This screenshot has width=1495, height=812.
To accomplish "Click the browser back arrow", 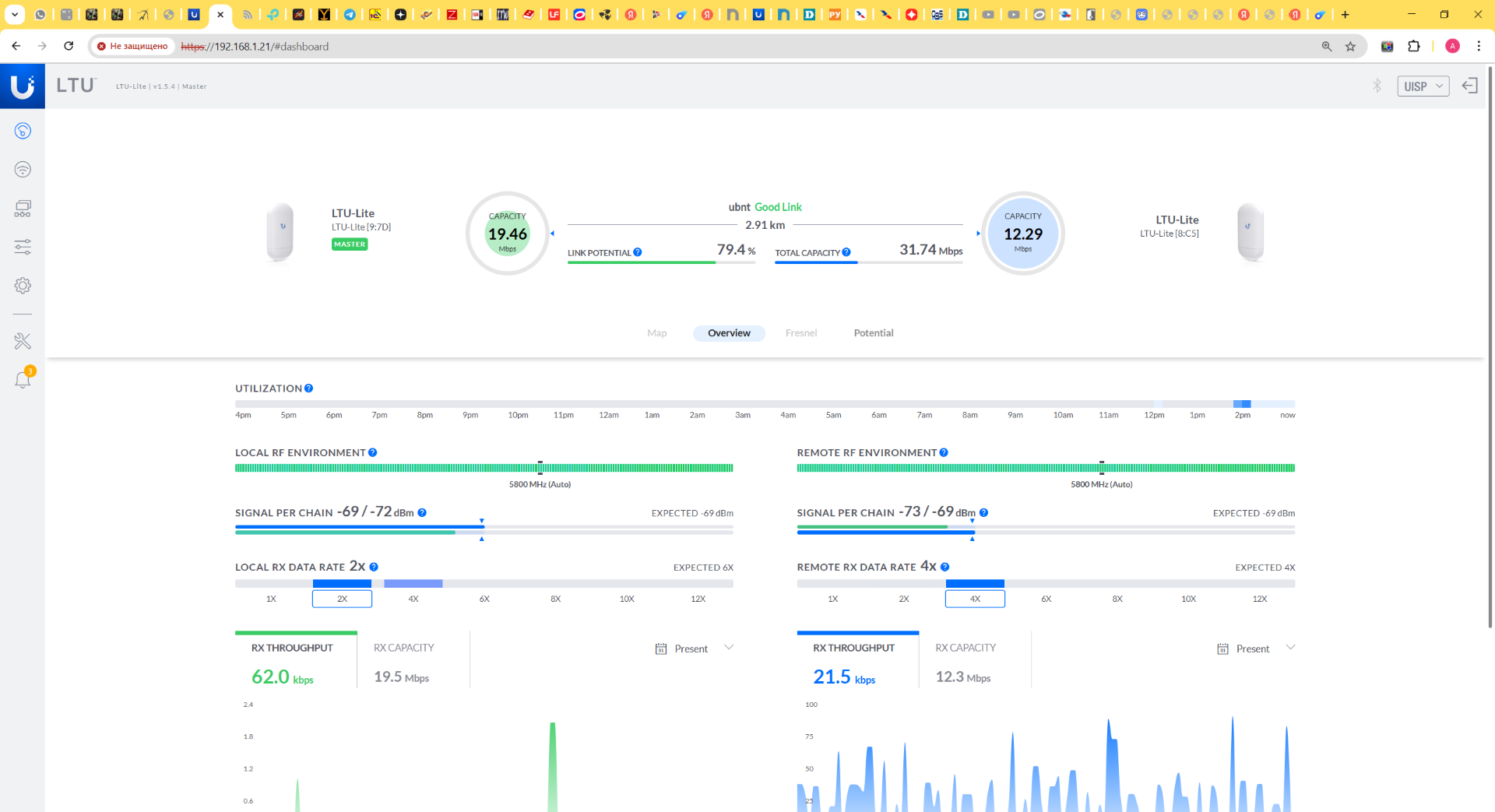I will [16, 46].
